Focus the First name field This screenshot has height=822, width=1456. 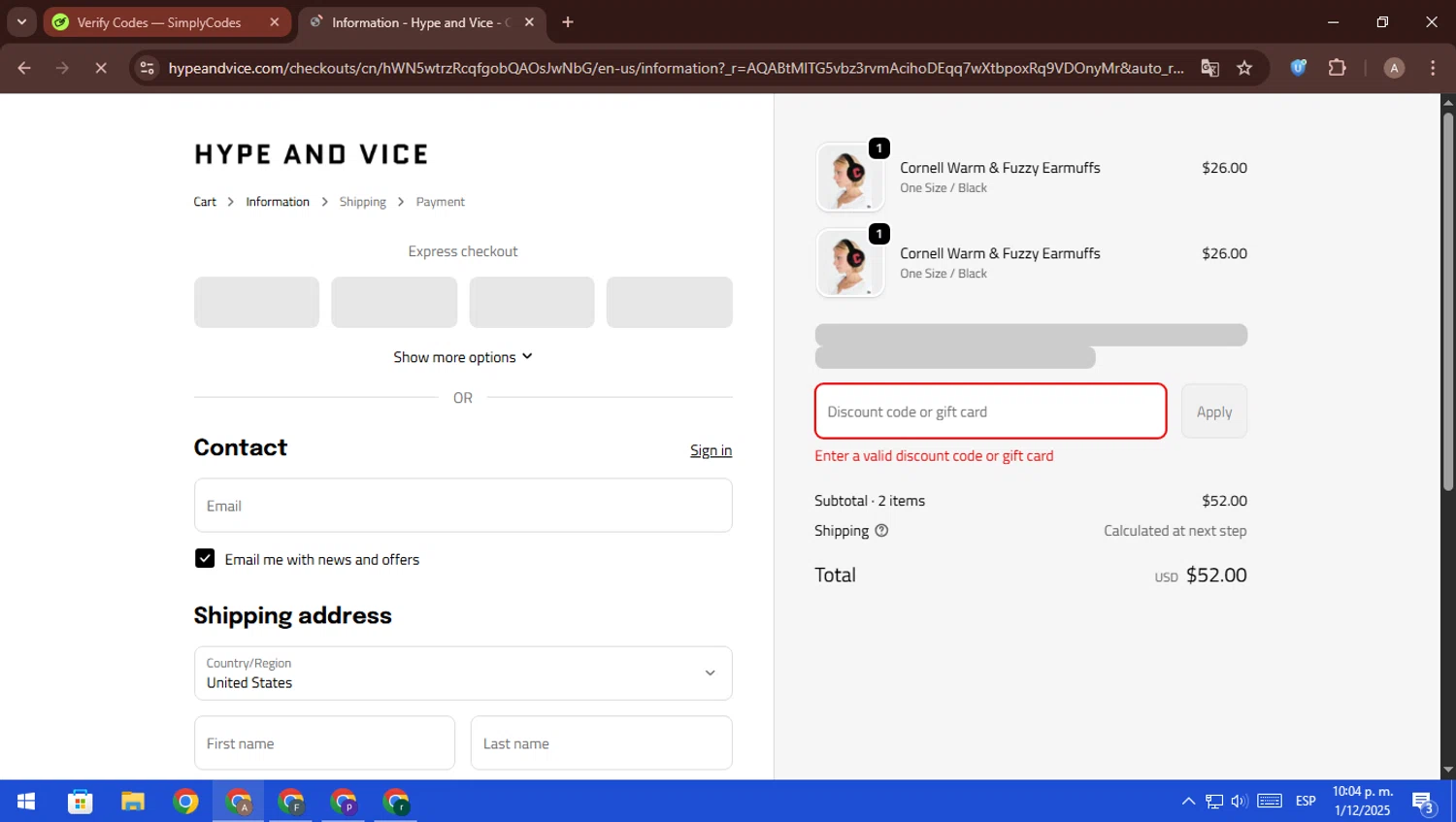(324, 743)
